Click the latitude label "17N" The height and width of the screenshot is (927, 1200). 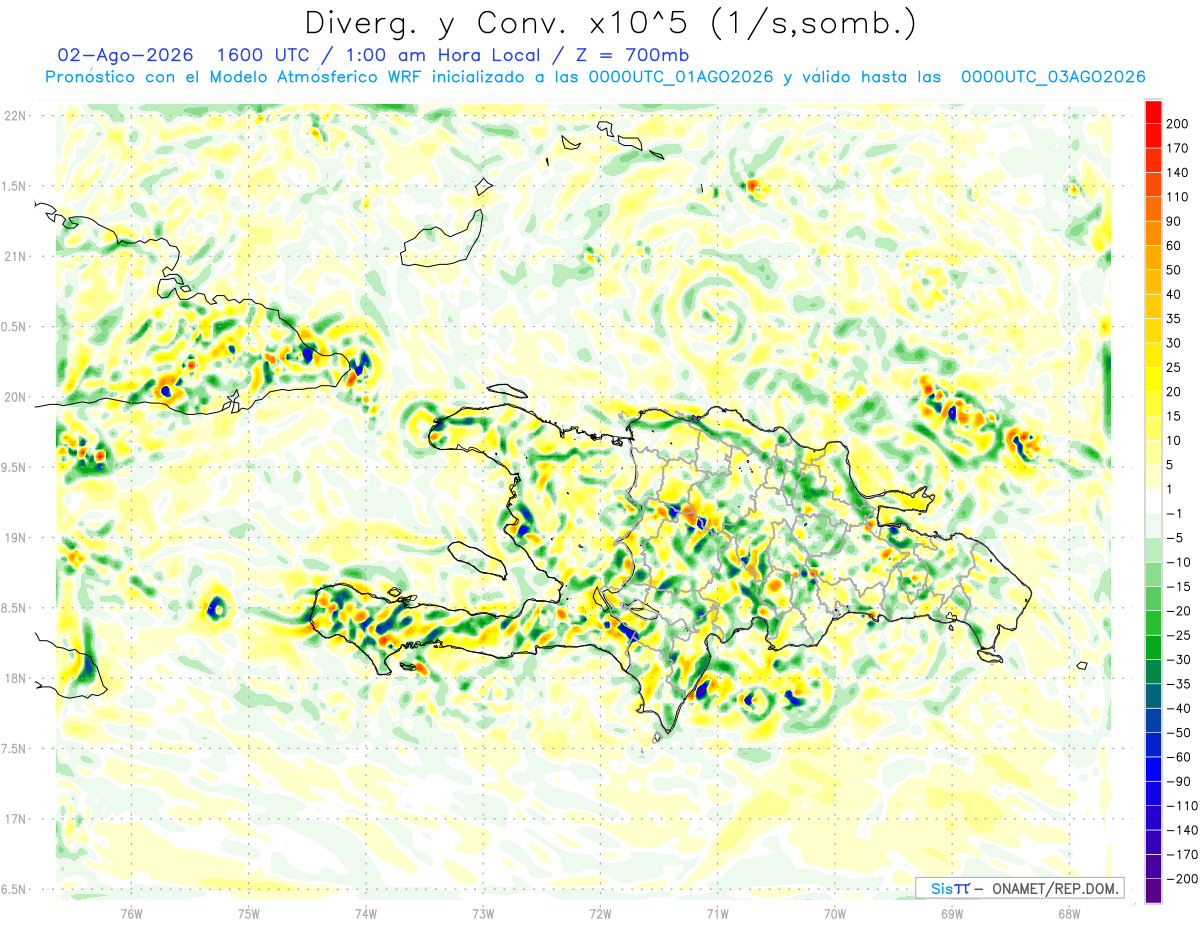15,819
